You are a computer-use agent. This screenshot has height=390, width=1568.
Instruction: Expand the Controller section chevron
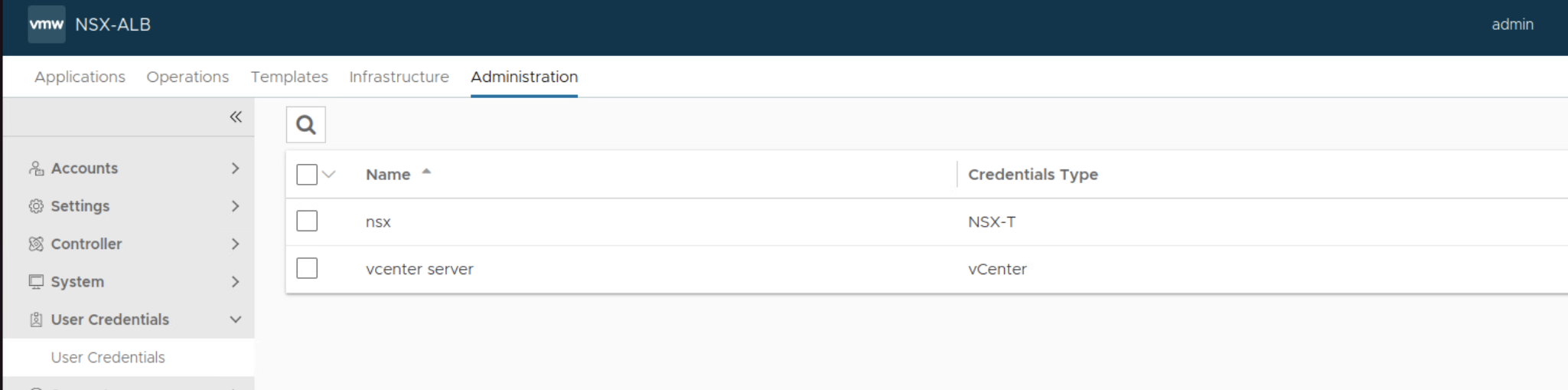(x=236, y=244)
